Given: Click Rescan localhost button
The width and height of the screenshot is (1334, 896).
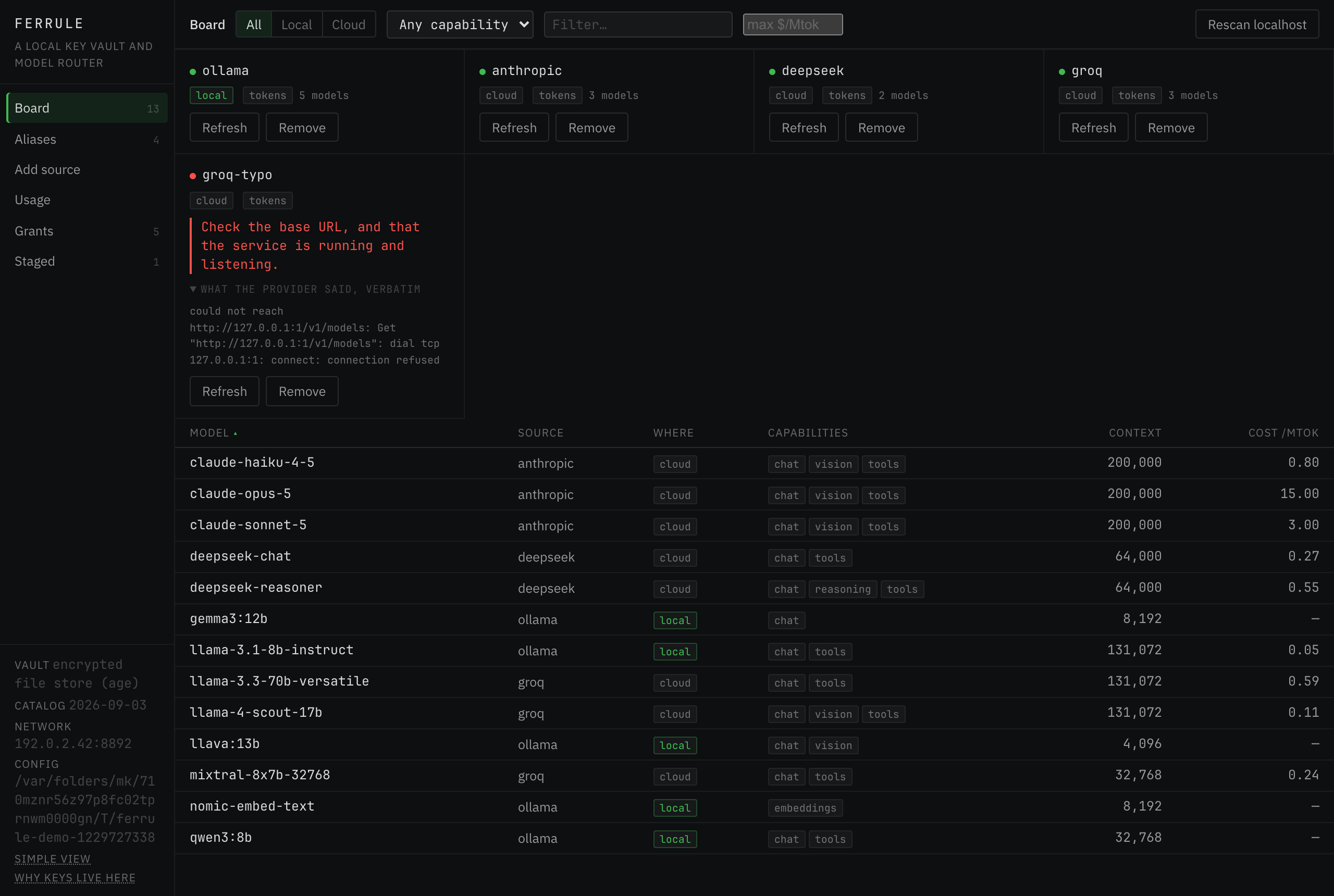Looking at the screenshot, I should click(x=1257, y=24).
